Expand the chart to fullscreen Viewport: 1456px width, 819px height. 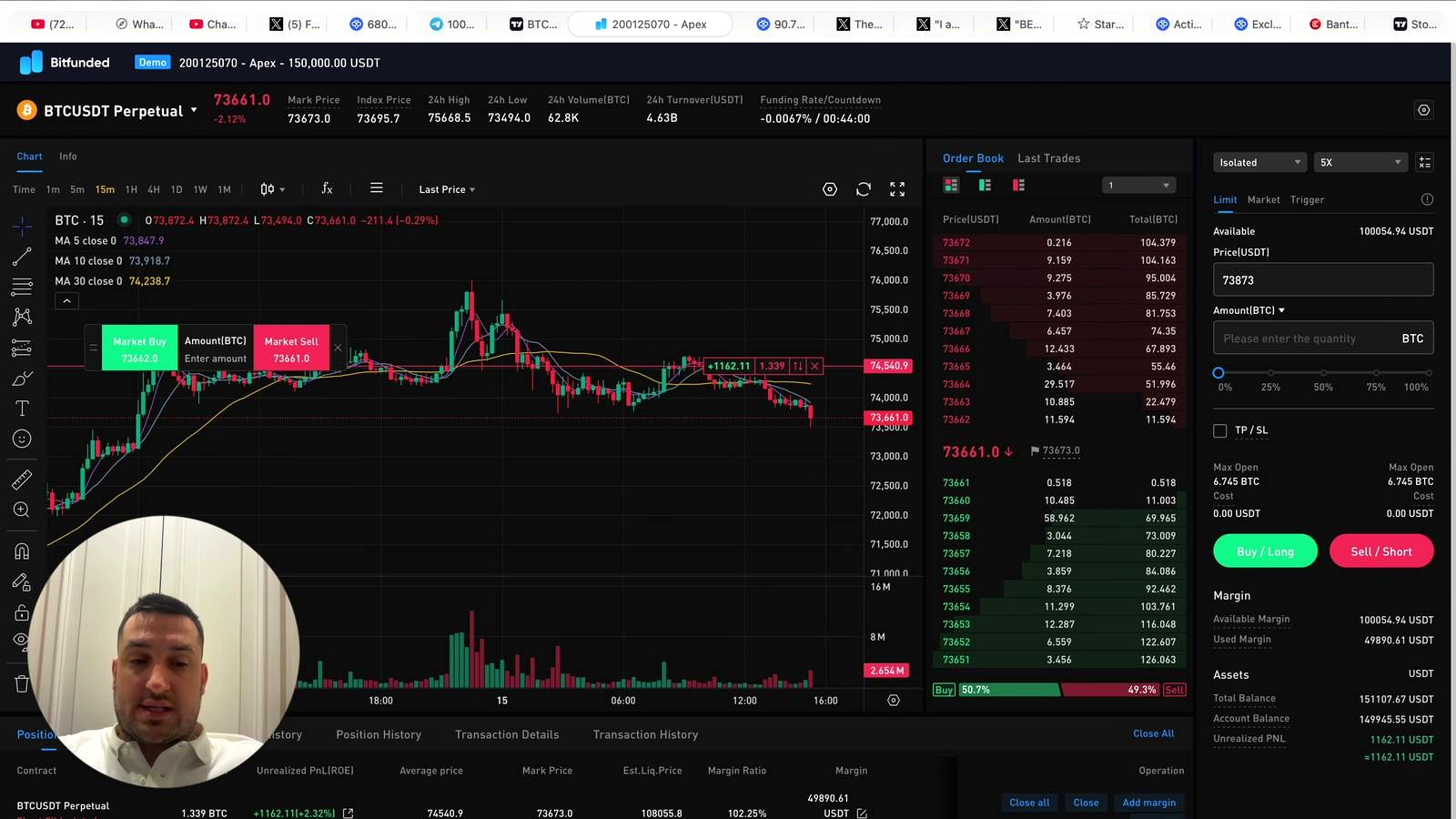click(897, 189)
